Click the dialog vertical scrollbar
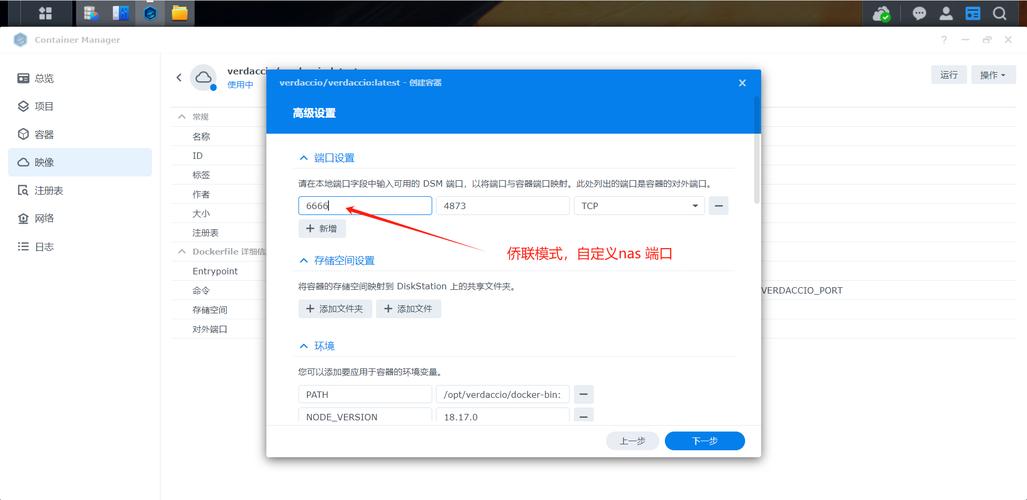 click(757, 149)
